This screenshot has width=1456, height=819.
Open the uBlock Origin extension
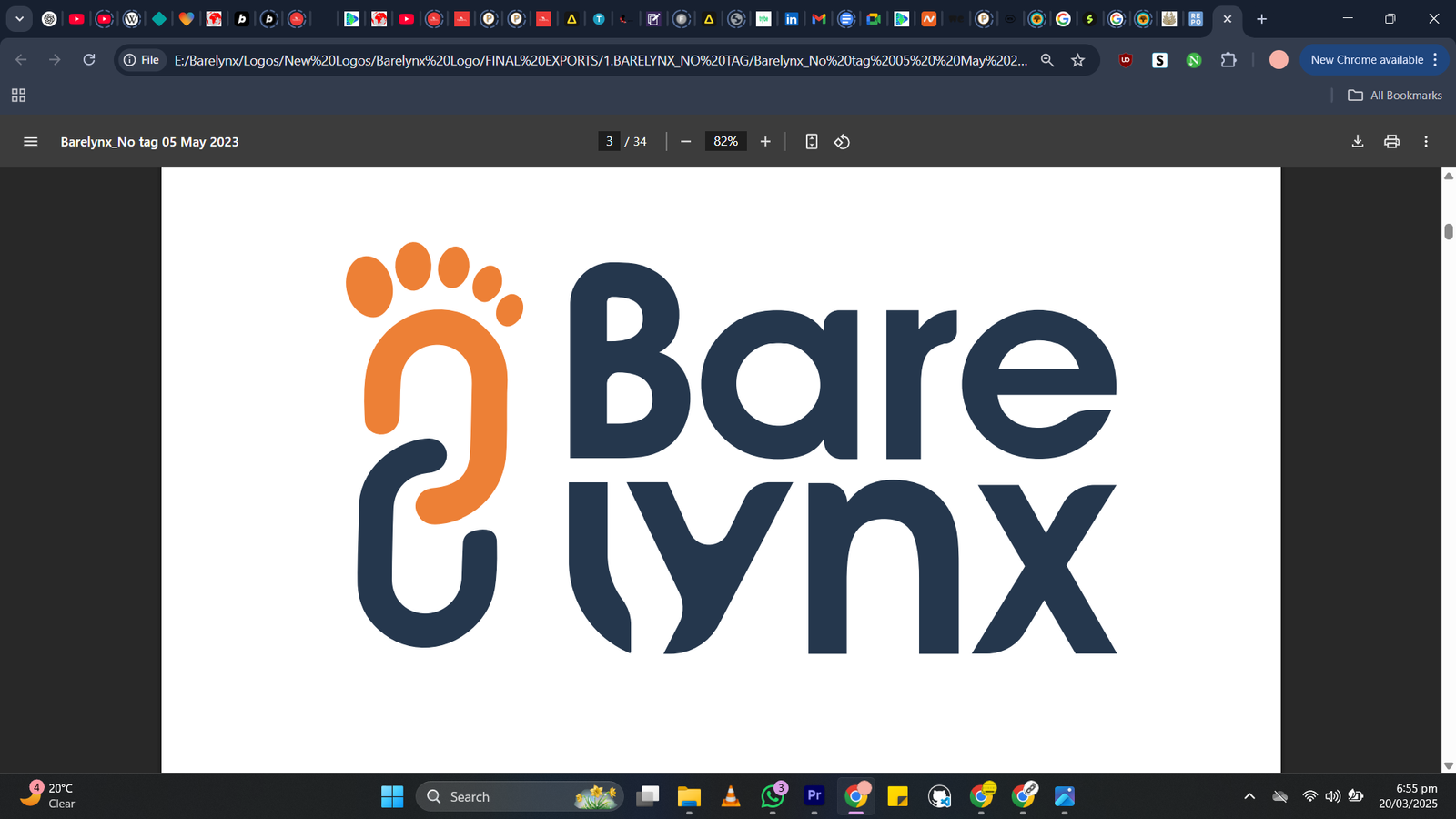(x=1126, y=60)
